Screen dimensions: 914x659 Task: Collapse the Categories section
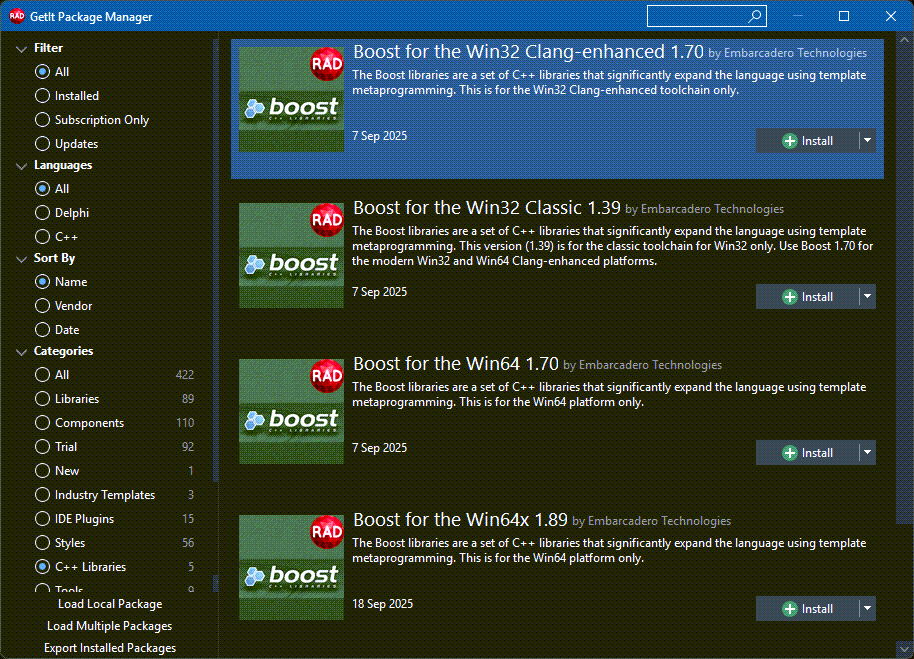21,352
